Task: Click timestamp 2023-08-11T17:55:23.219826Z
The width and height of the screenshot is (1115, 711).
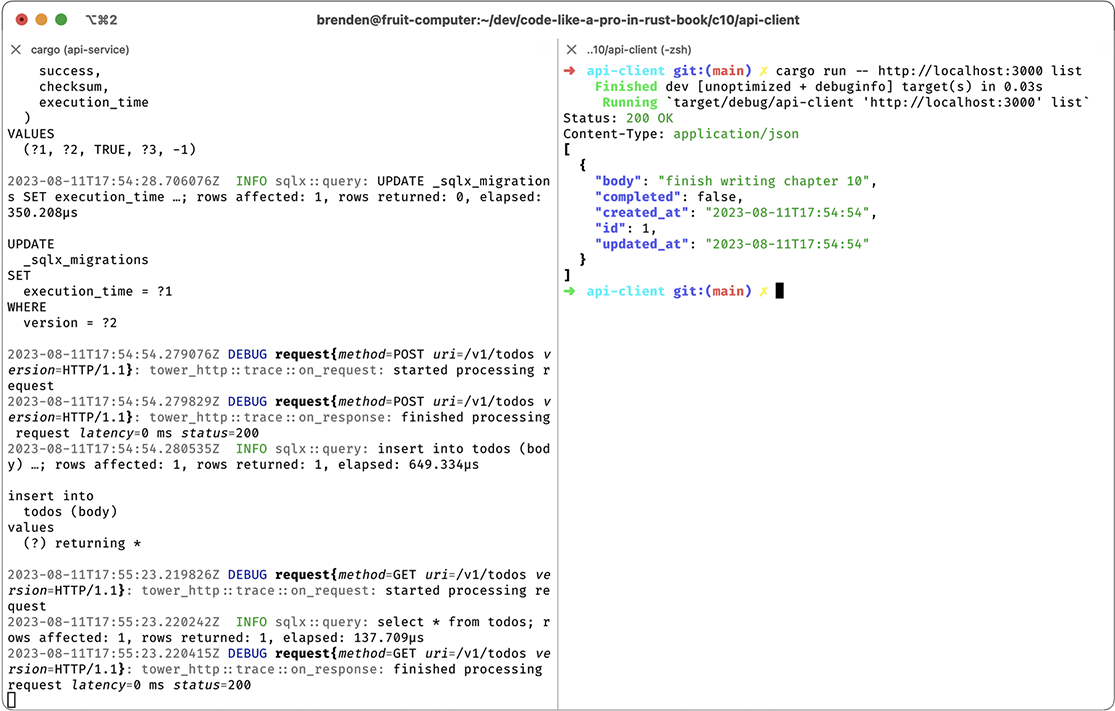Action: click(114, 574)
